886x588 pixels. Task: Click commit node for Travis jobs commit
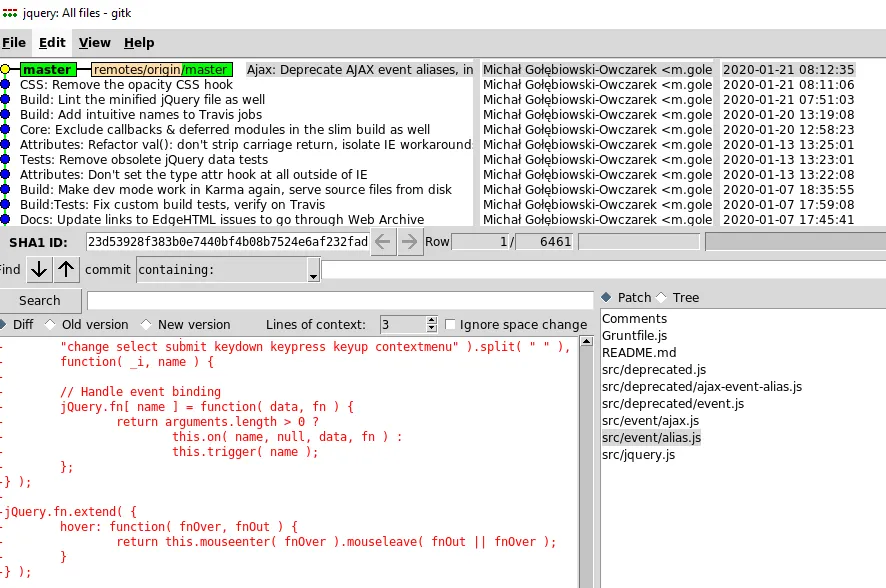5,115
